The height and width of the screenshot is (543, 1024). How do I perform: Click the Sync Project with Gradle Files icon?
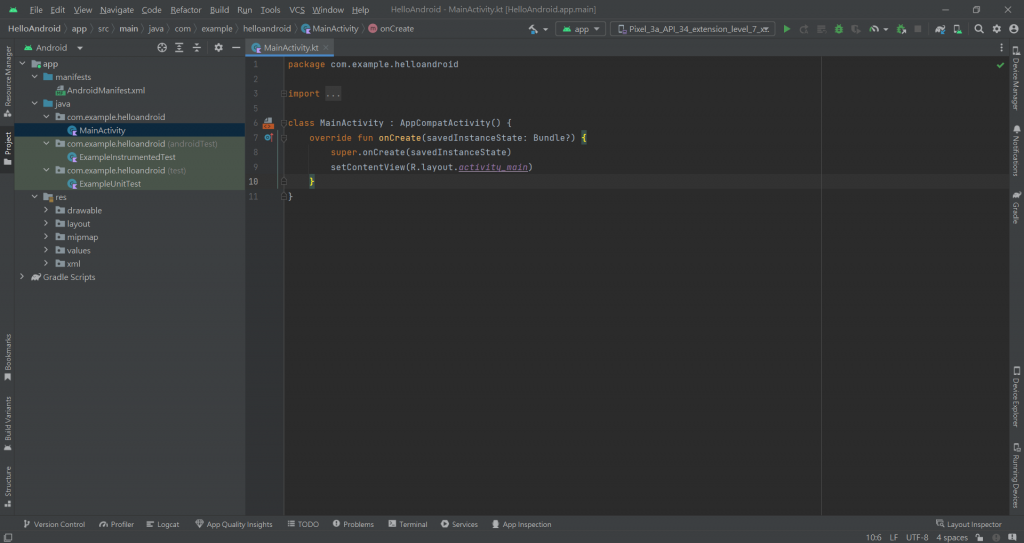[x=940, y=29]
